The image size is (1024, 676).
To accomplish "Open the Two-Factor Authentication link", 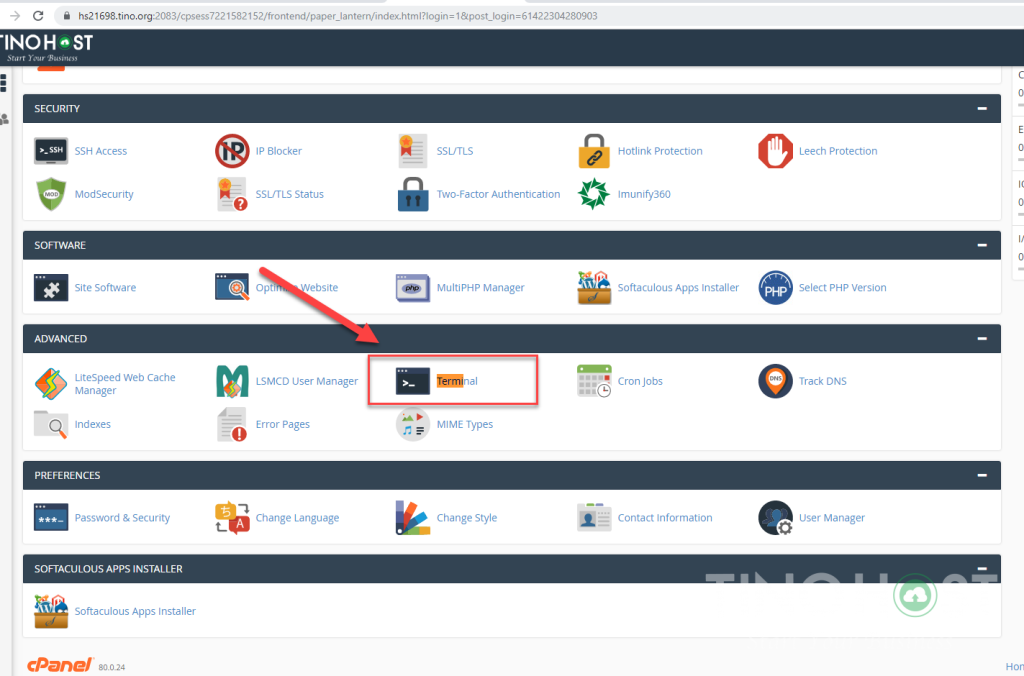I will [x=498, y=194].
